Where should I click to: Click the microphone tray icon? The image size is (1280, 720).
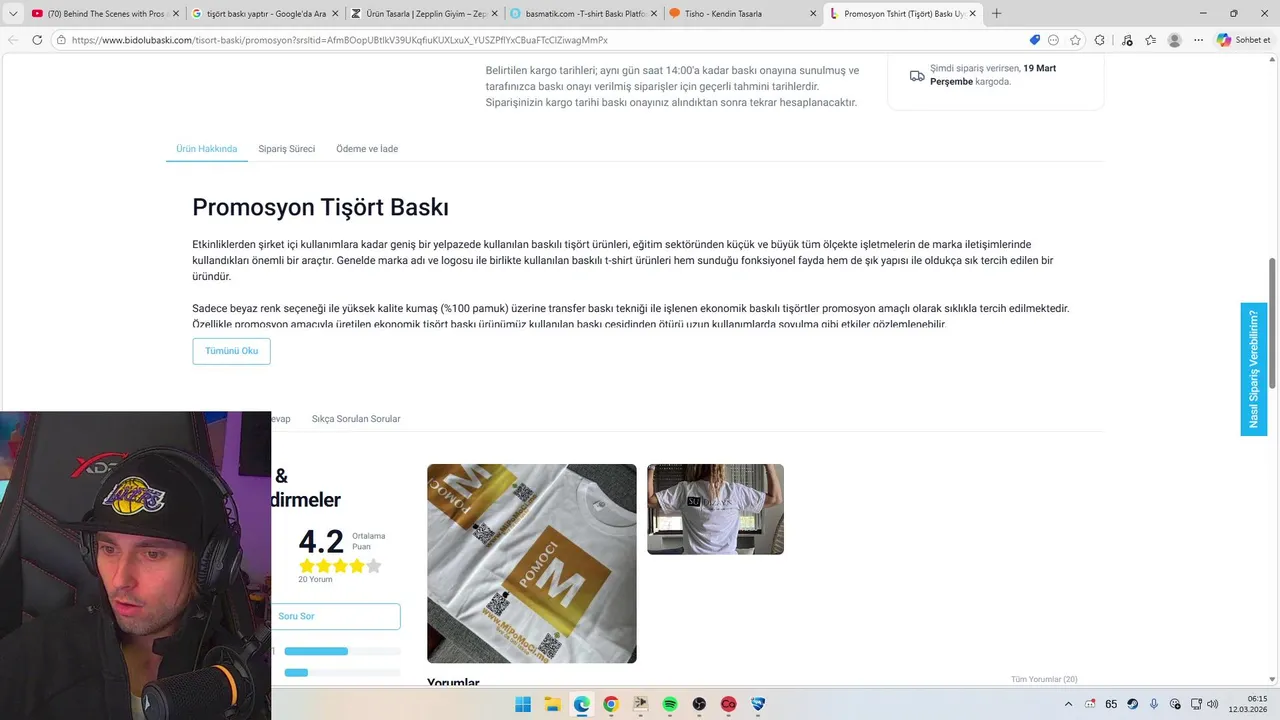pos(1154,704)
